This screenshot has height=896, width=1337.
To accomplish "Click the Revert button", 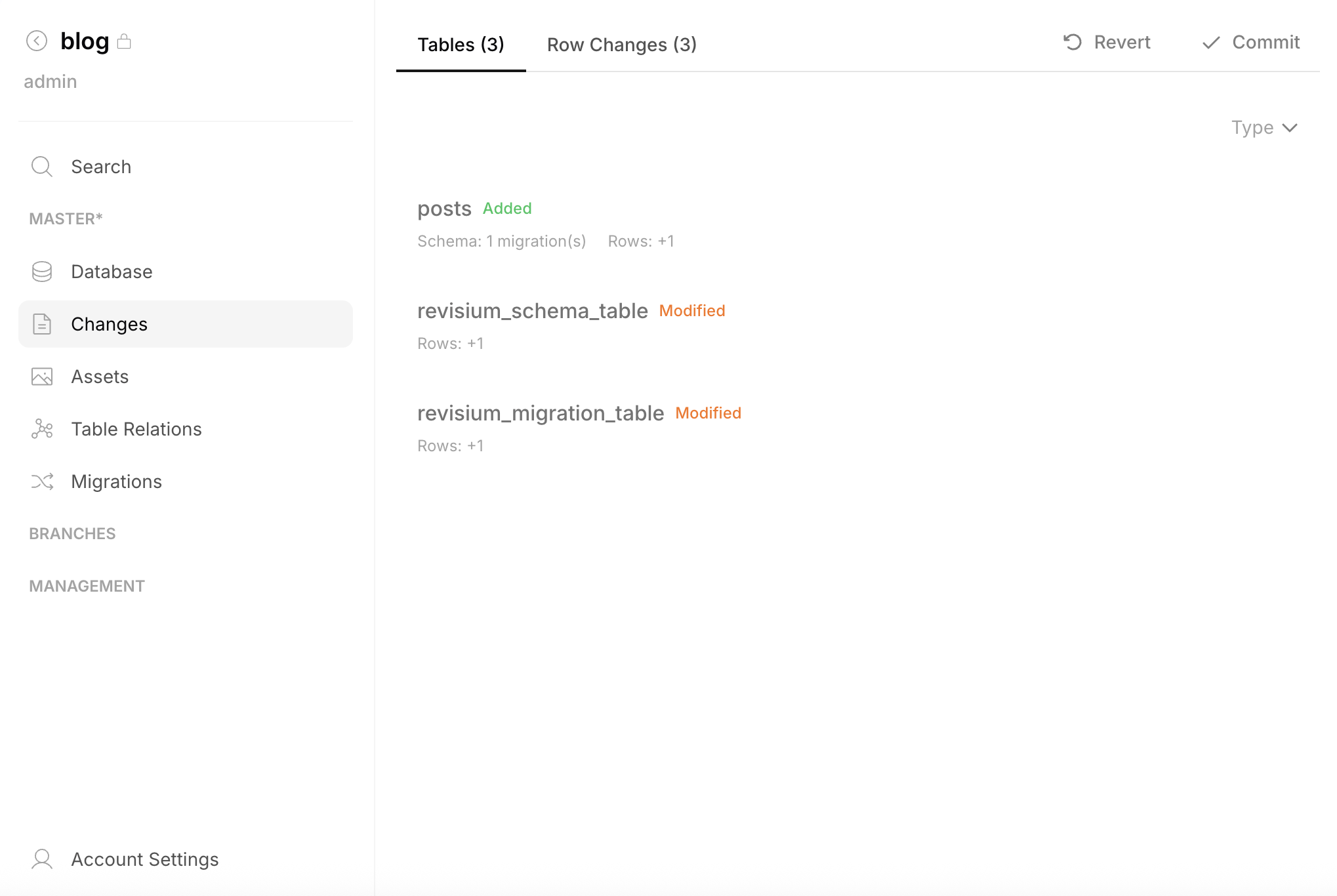I will (1105, 42).
